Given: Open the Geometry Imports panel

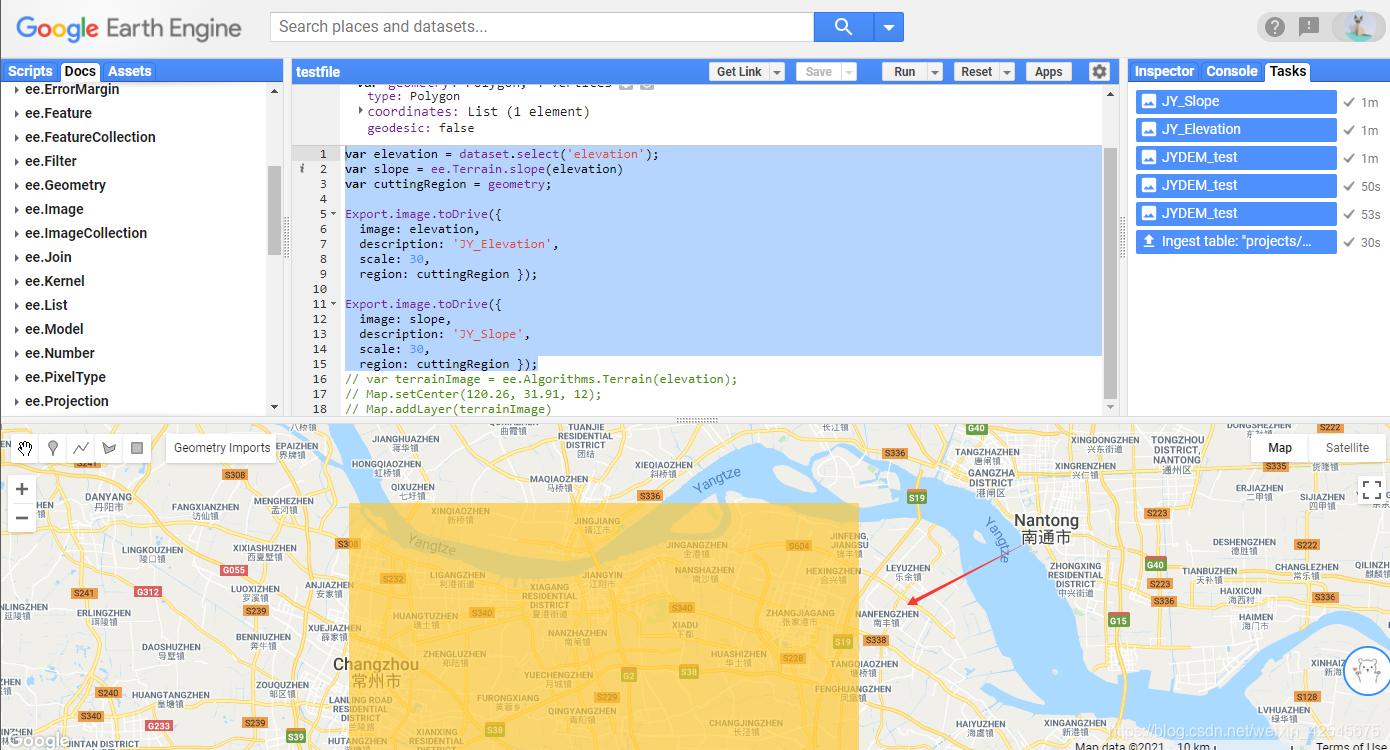Looking at the screenshot, I should (x=222, y=448).
